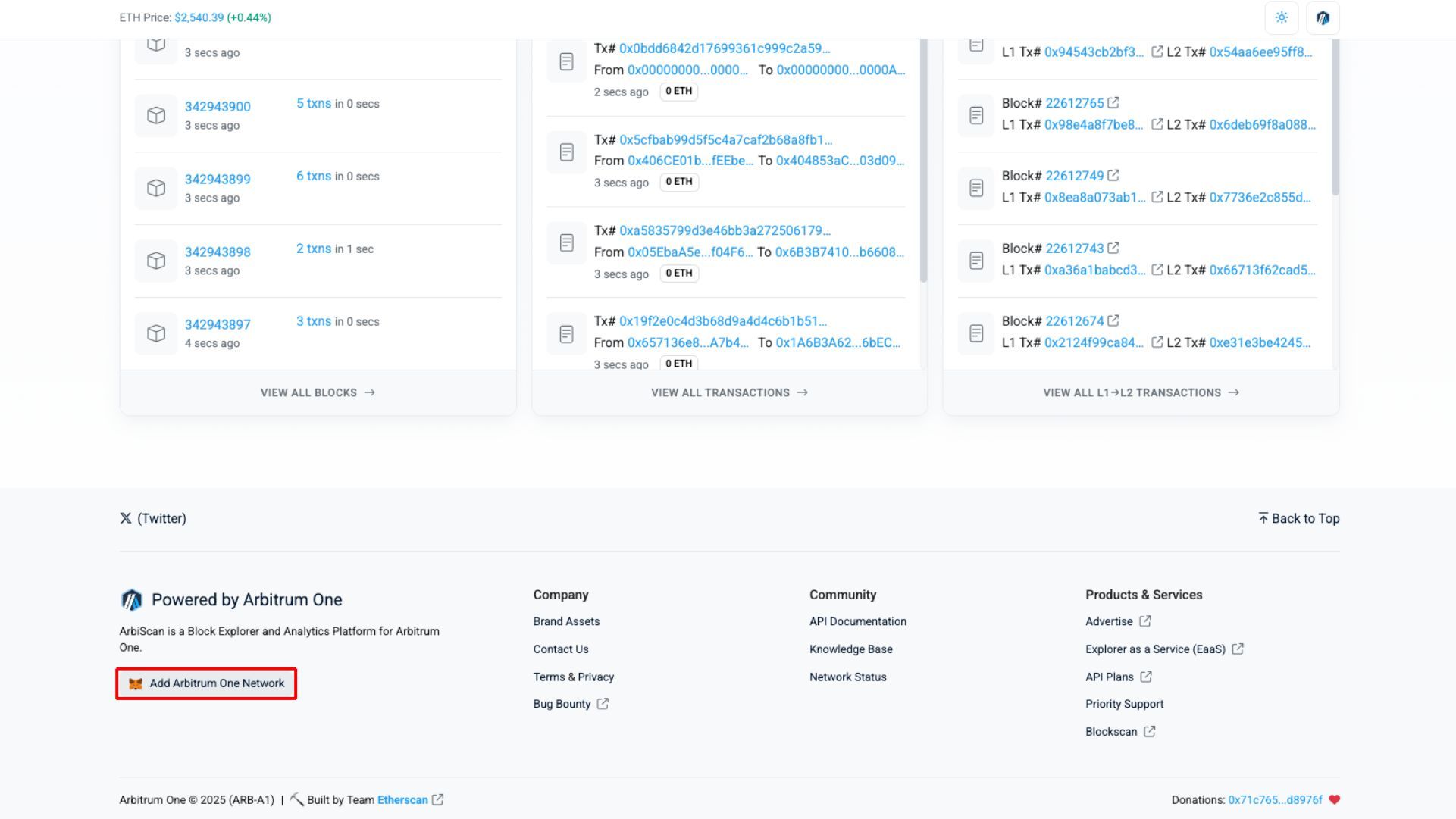Check Network Status page
Image resolution: width=1456 pixels, height=819 pixels.
[848, 677]
